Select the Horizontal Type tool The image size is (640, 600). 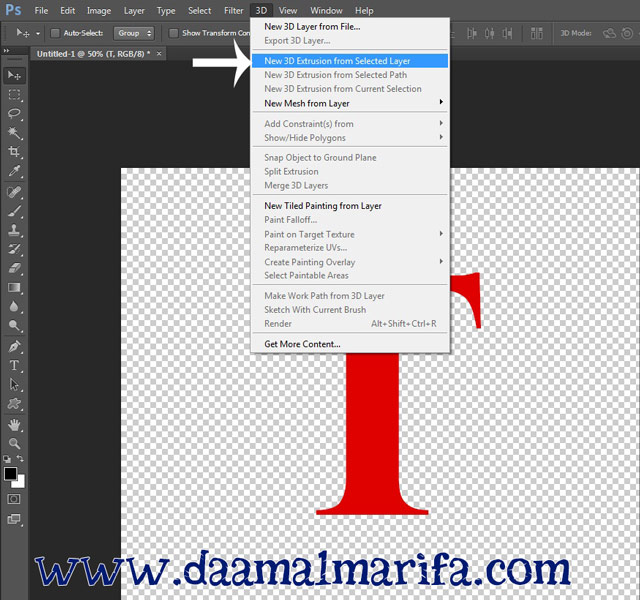(14, 365)
